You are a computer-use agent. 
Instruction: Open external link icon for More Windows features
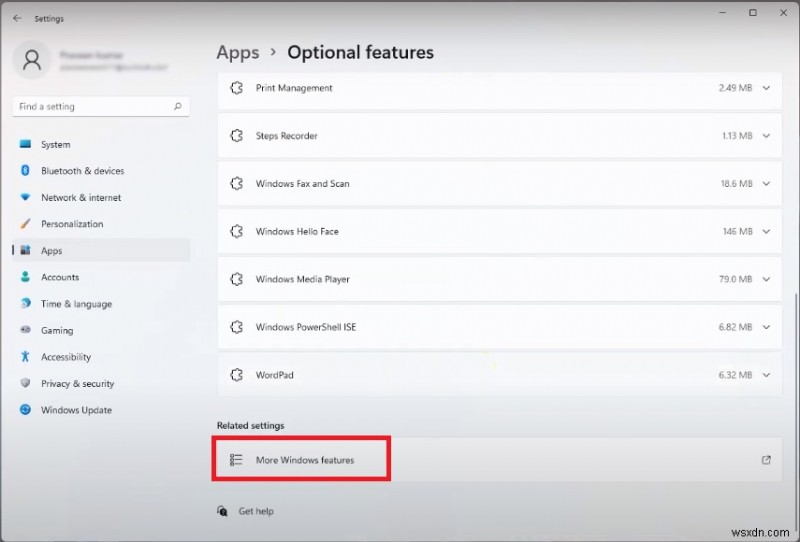pos(766,460)
